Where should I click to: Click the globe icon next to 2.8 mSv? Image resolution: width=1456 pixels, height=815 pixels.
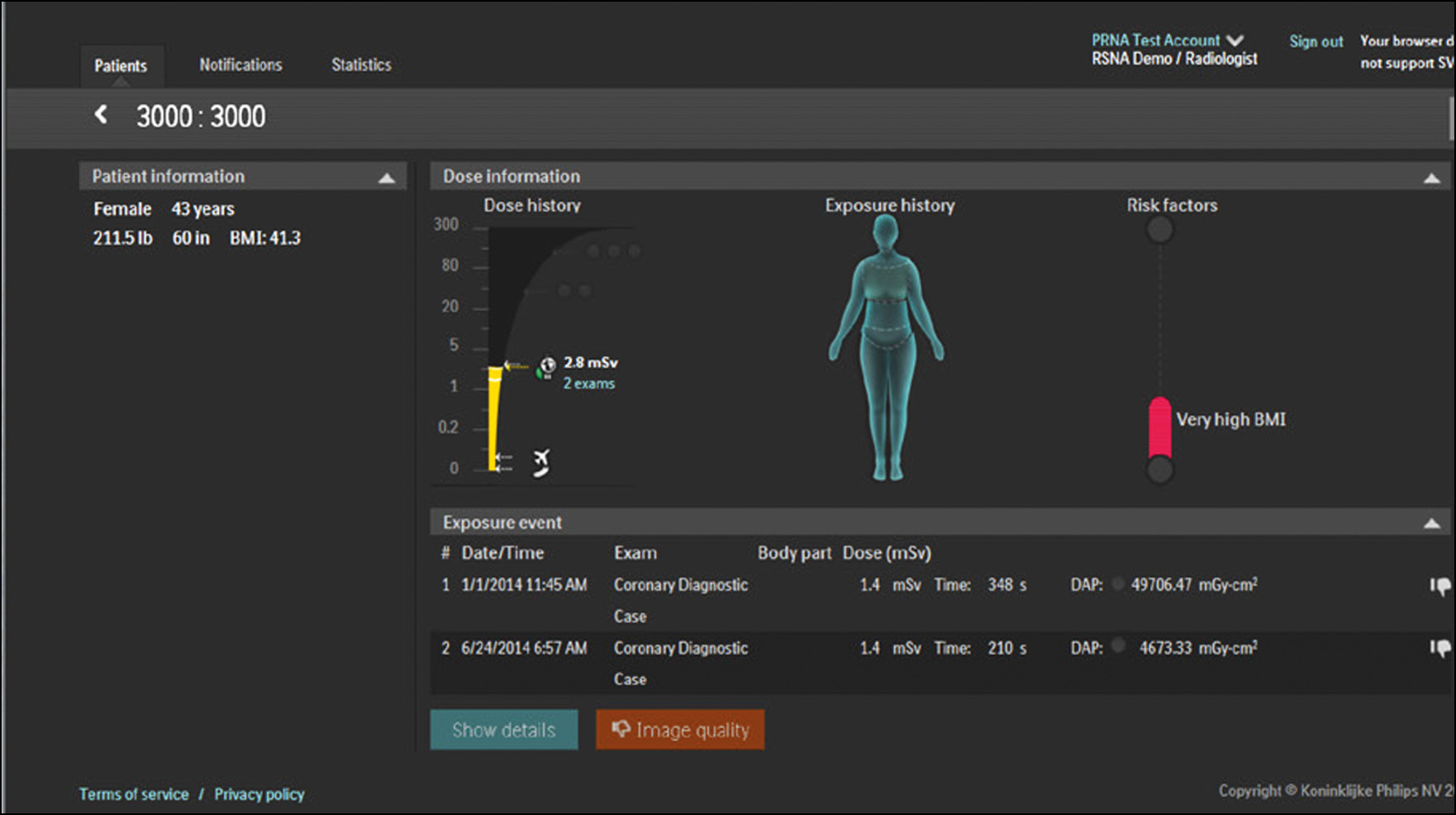click(547, 365)
